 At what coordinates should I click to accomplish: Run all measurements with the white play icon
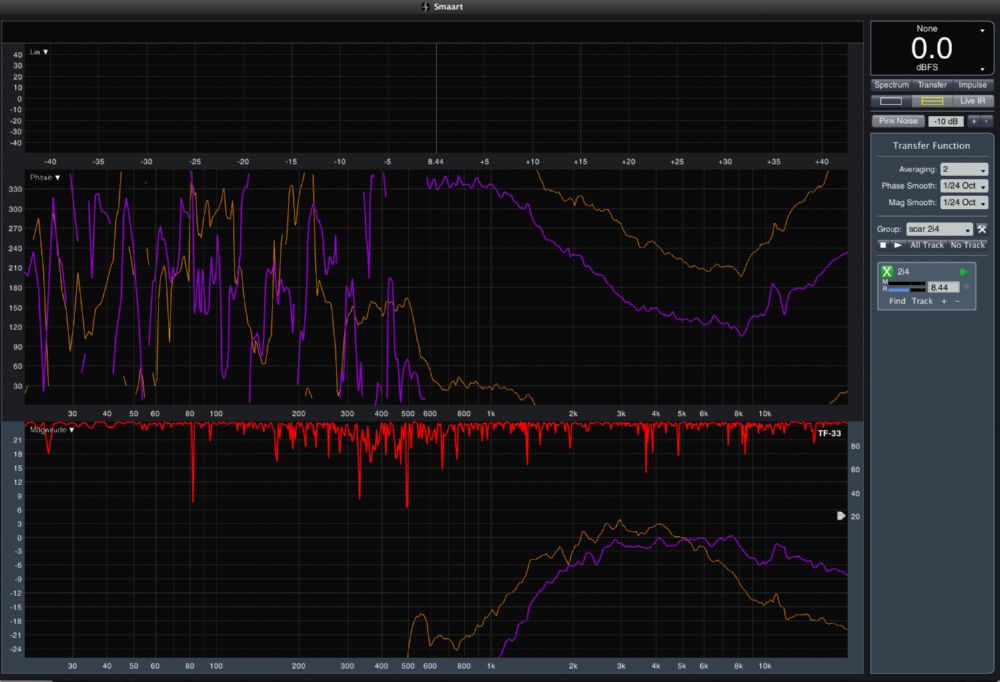click(897, 245)
